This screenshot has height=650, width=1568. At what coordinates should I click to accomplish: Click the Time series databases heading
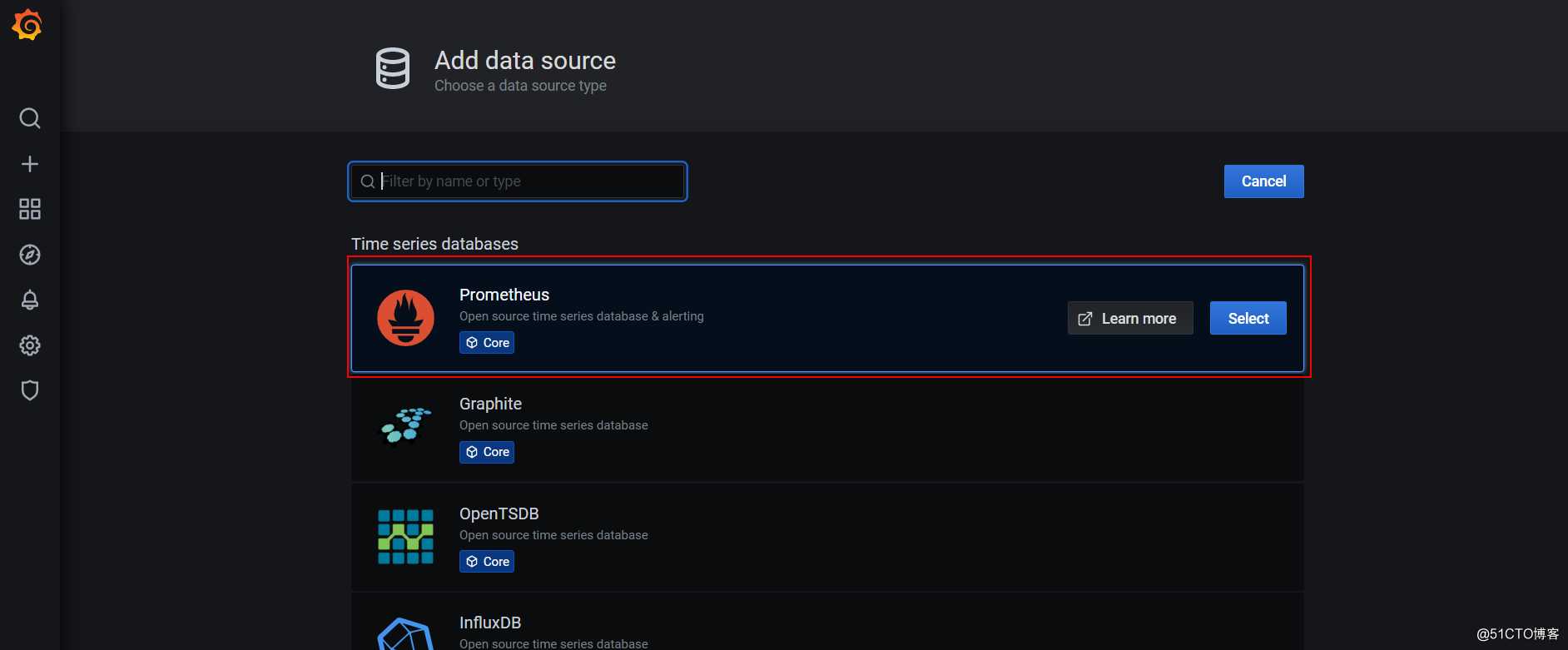(x=434, y=244)
